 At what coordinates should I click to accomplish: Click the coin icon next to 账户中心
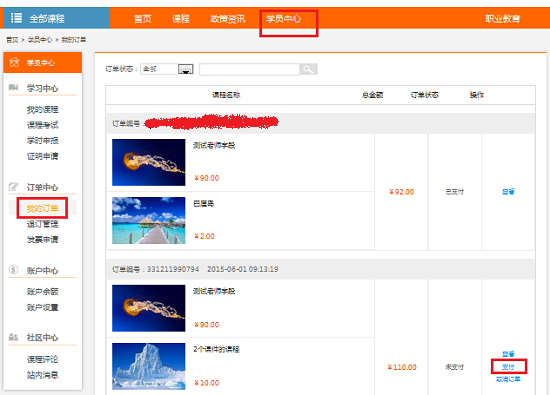point(13,270)
